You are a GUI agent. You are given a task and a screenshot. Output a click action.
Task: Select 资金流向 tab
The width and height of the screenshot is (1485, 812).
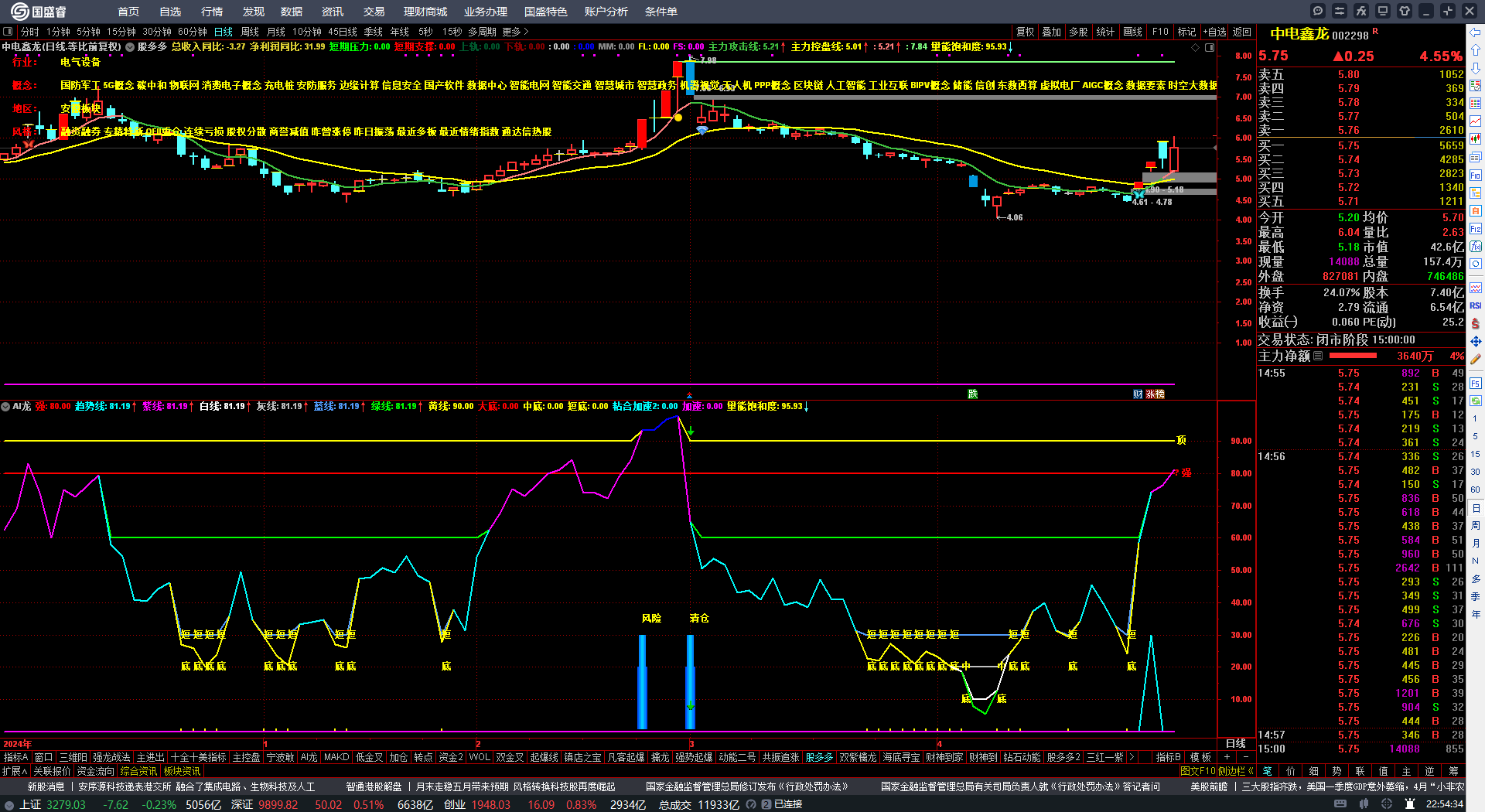click(95, 771)
